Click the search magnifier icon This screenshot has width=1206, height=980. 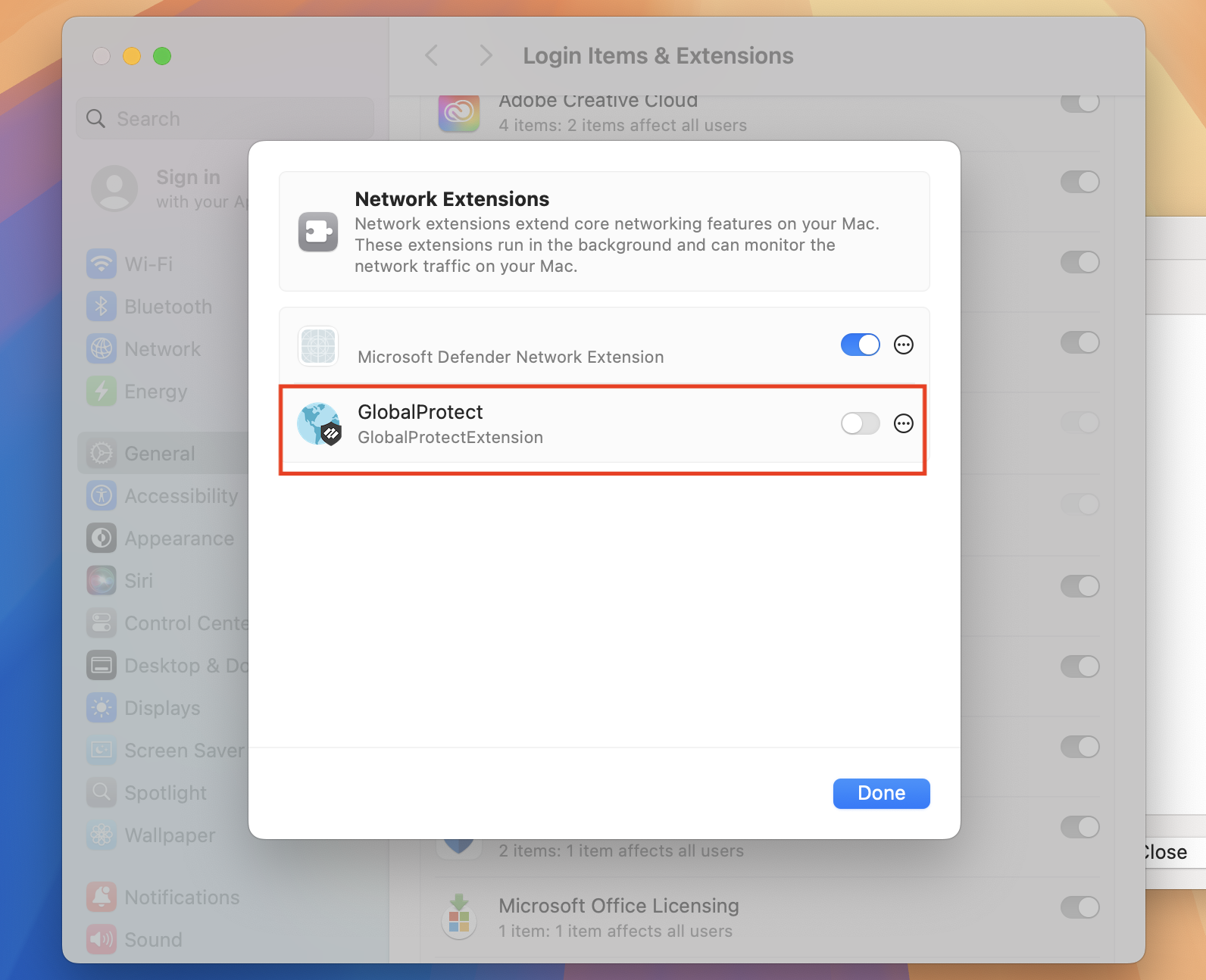(95, 119)
